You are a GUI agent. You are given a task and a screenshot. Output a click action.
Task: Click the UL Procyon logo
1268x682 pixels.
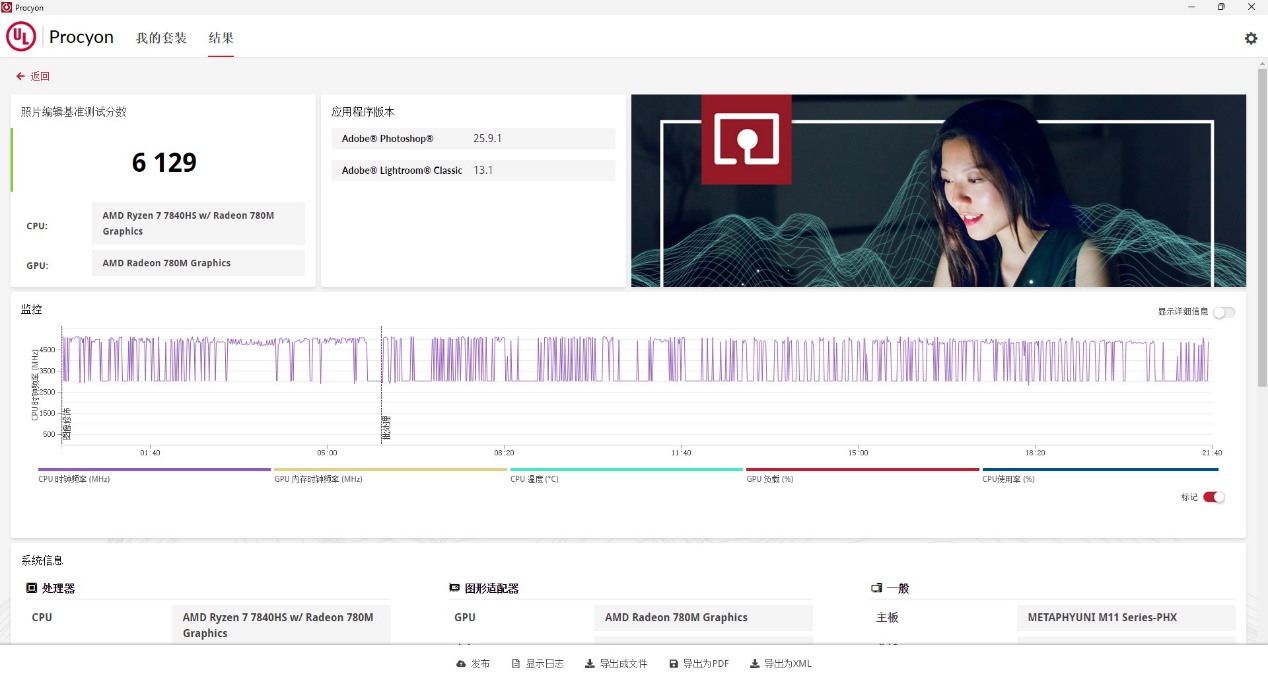[x=60, y=38]
